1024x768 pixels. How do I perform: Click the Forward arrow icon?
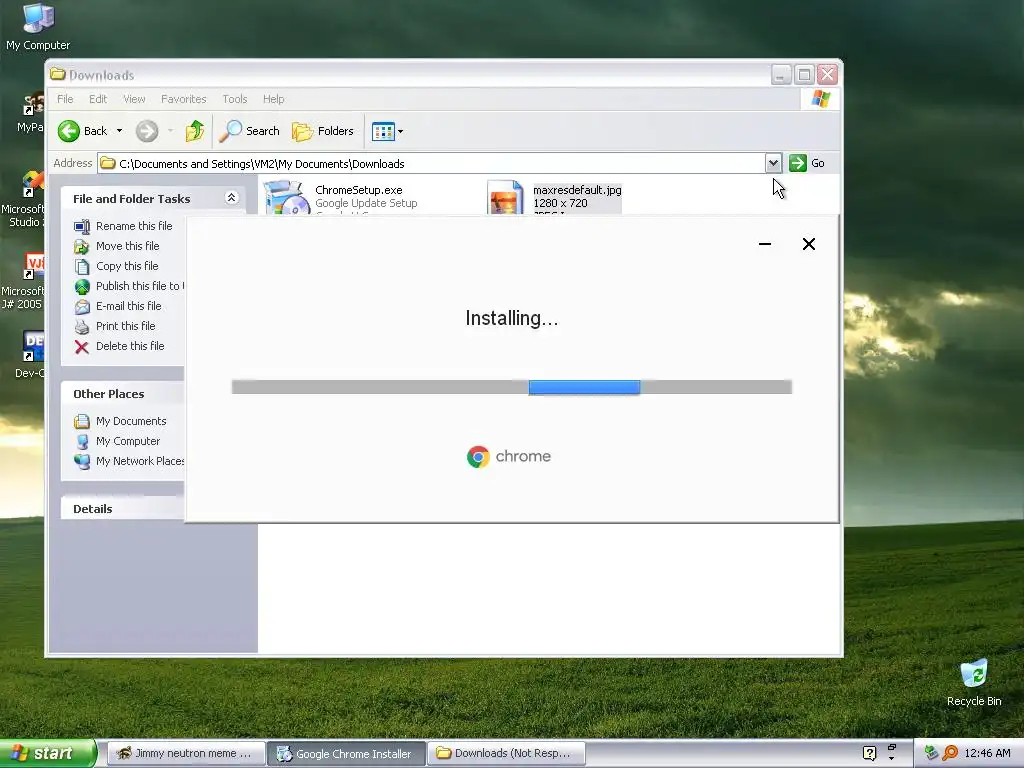click(147, 131)
